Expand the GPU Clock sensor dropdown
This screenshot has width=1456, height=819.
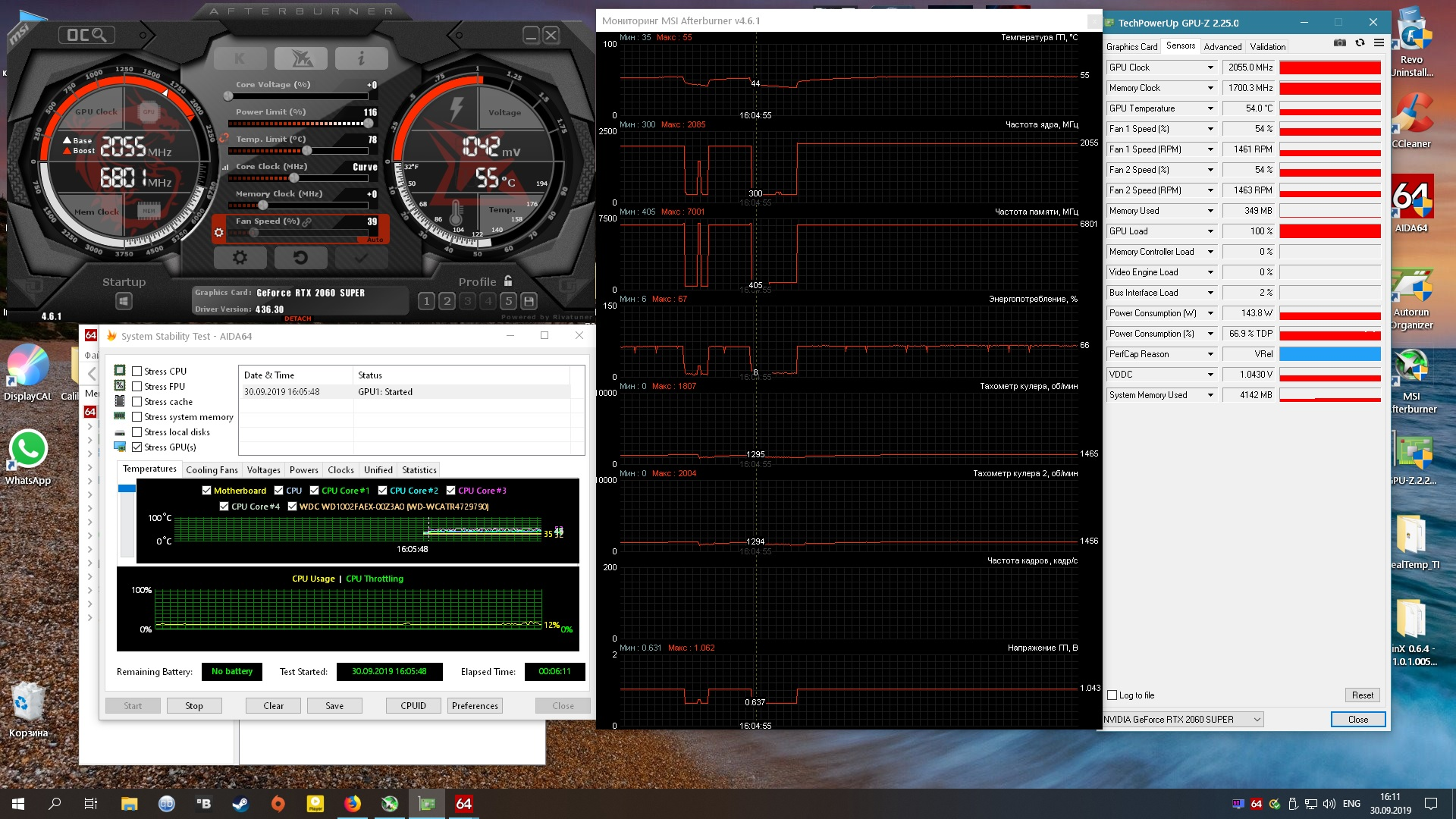[x=1210, y=67]
